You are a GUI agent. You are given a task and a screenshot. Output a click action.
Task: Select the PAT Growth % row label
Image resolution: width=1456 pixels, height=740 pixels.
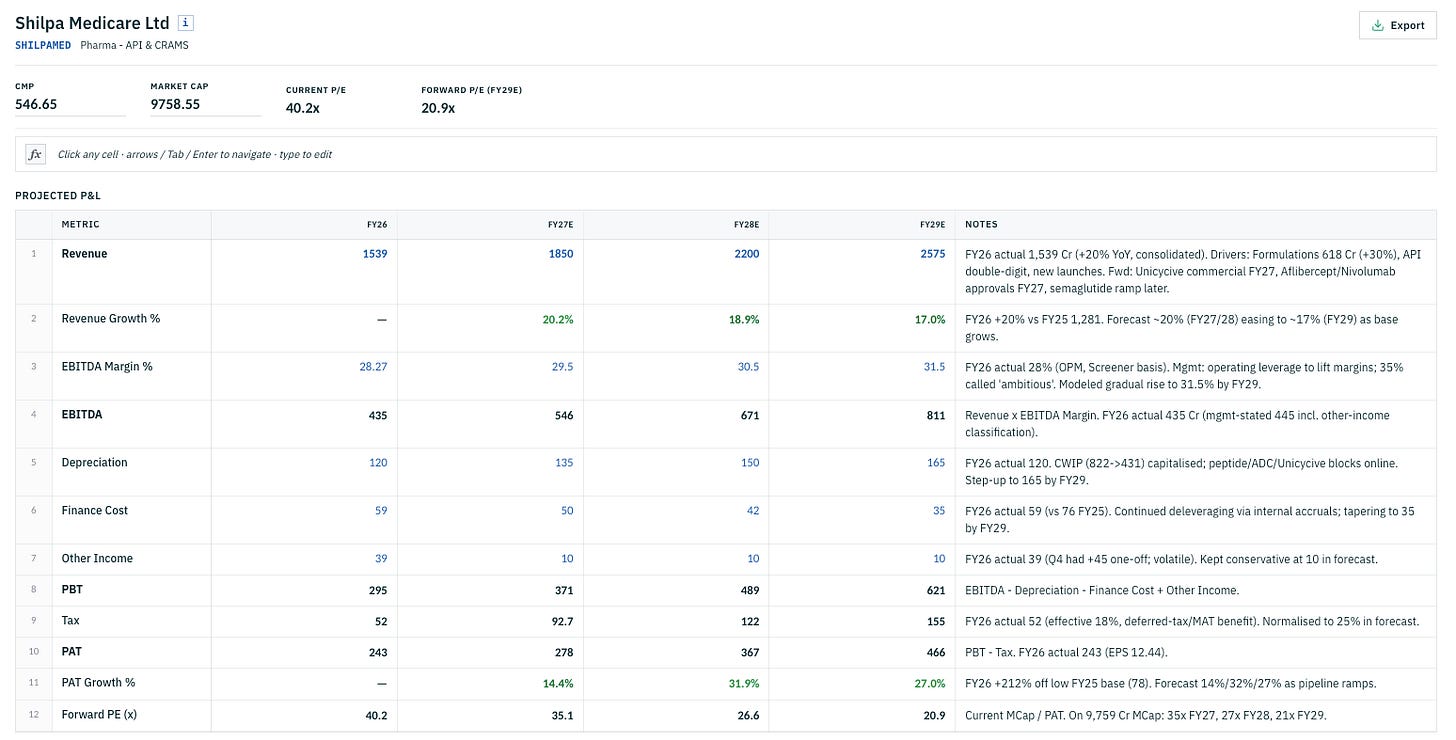coord(98,683)
